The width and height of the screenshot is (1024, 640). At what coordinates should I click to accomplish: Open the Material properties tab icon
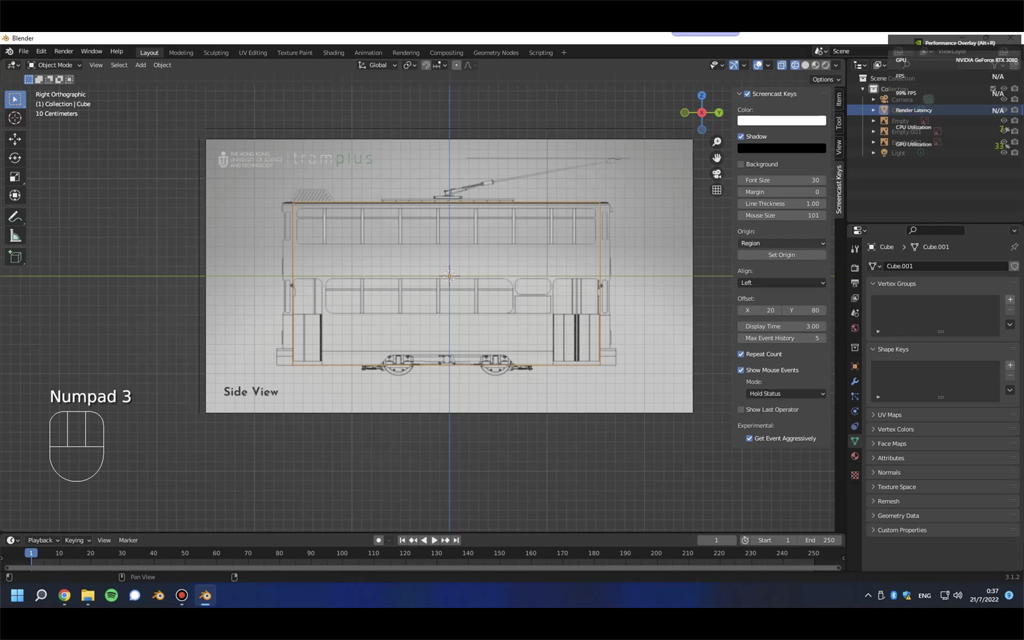[855, 456]
